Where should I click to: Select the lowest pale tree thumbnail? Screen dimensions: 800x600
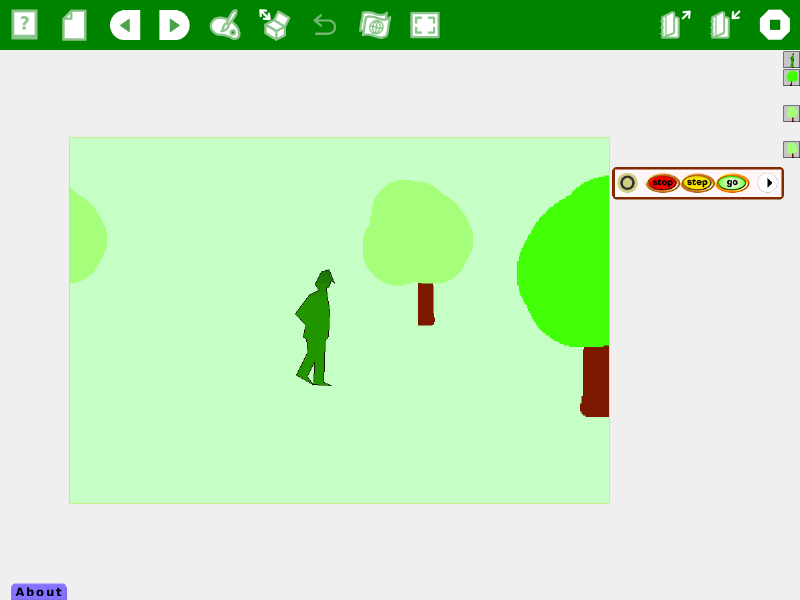pyautogui.click(x=791, y=149)
